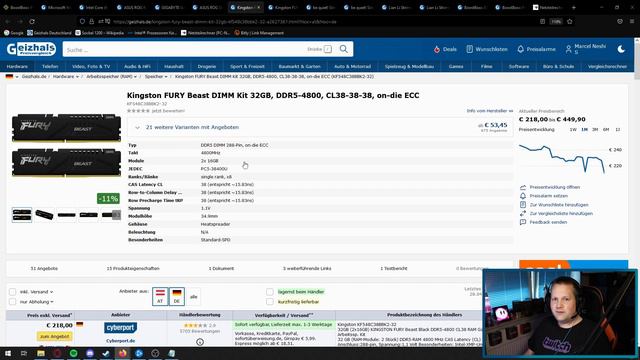Open Deals with the flame icon
Image resolution: width=640 pixels, height=360 pixels.
[x=445, y=49]
